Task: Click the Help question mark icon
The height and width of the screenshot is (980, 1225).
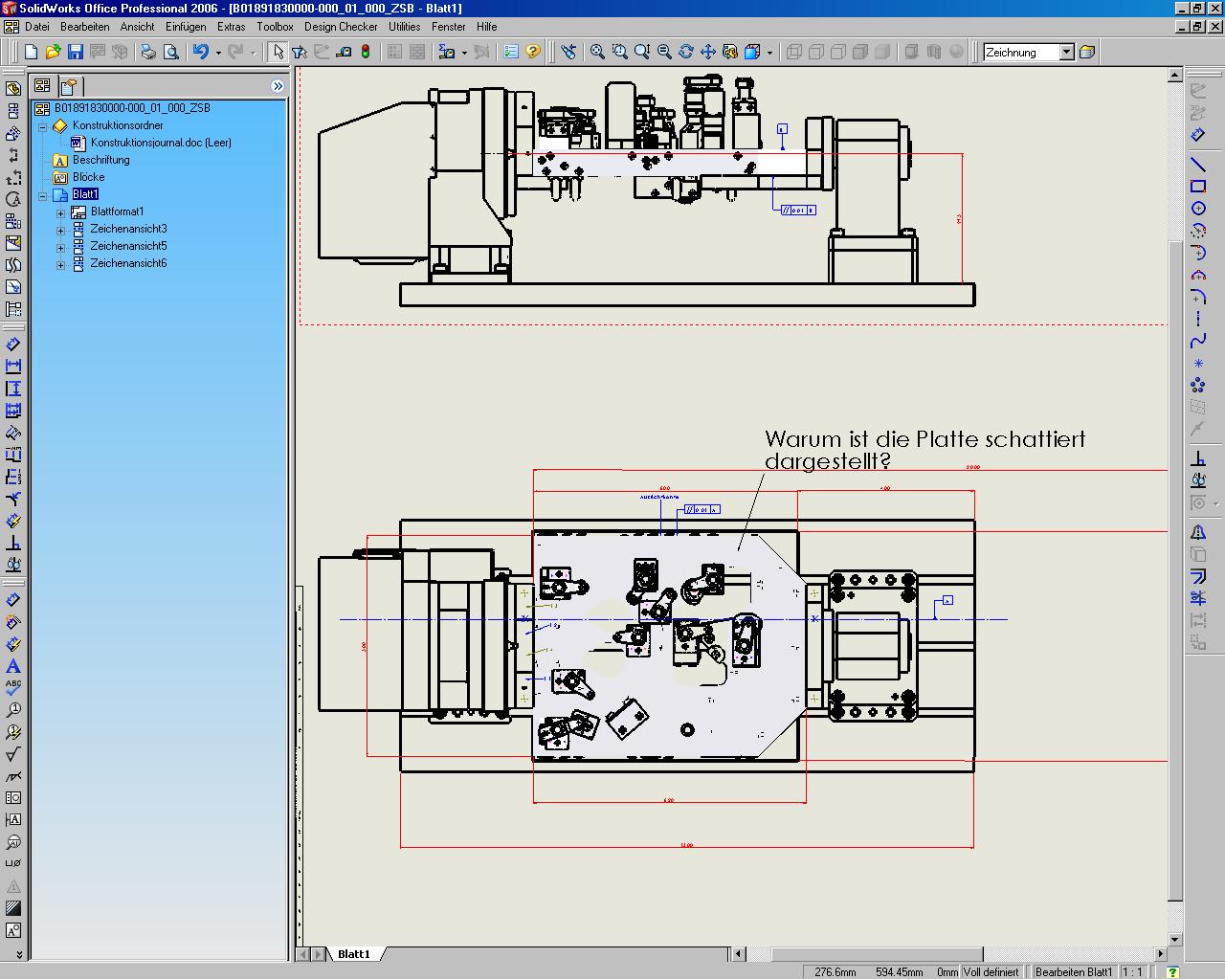Action: pyautogui.click(x=533, y=52)
